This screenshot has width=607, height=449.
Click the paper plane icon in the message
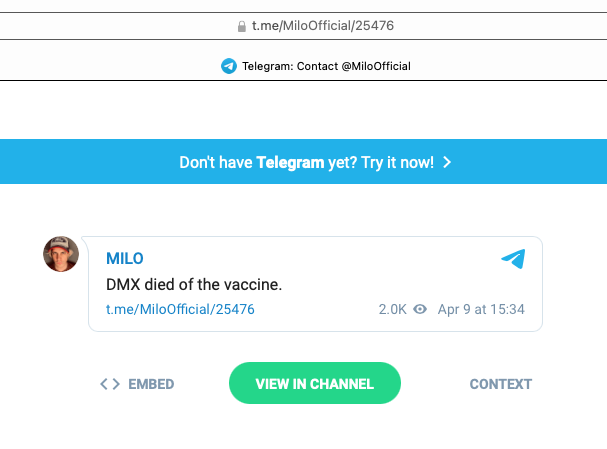pos(513,259)
